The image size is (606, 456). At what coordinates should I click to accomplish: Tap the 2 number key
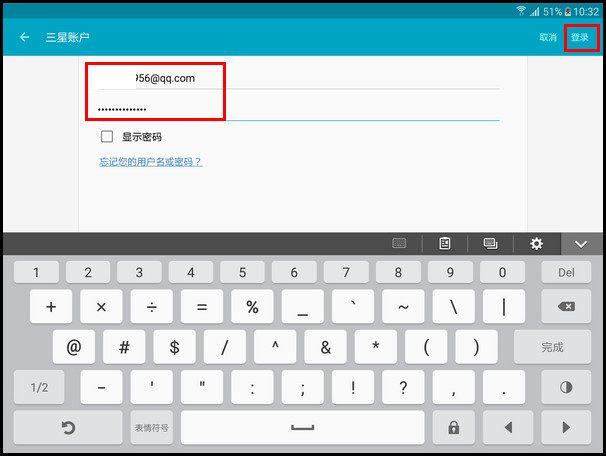(x=88, y=272)
